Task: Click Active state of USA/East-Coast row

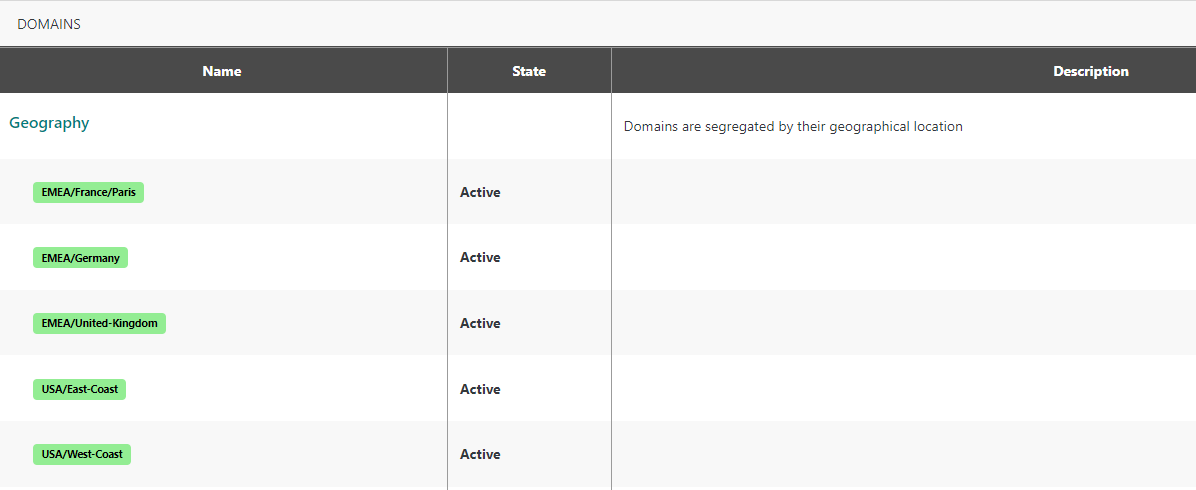Action: coord(480,389)
